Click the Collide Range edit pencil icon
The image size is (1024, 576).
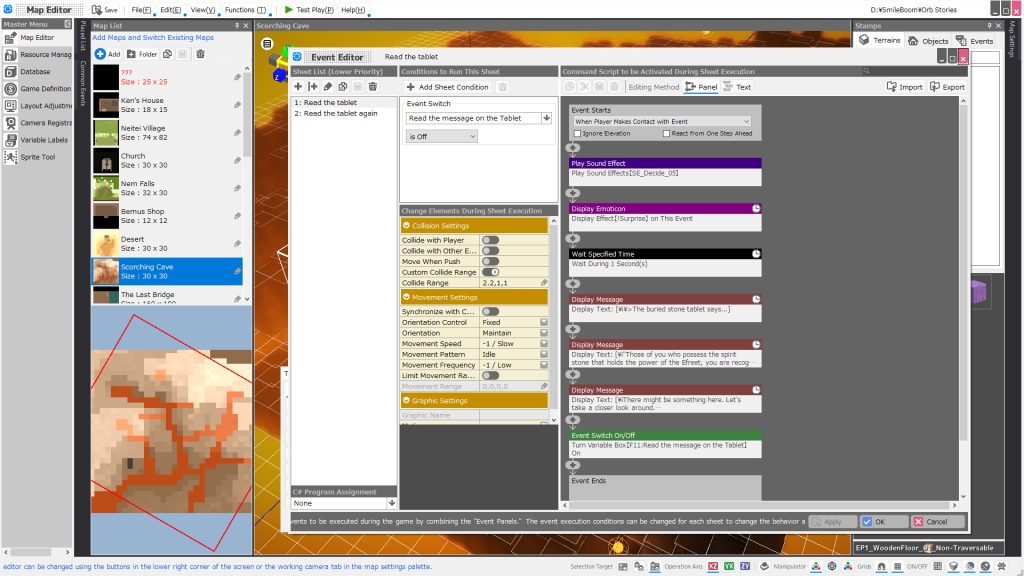[x=544, y=283]
